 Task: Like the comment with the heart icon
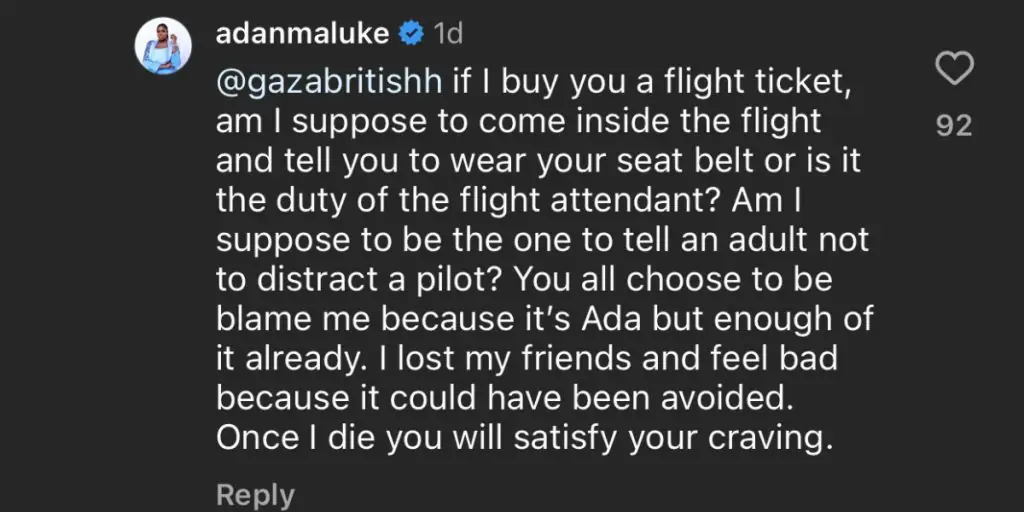tap(953, 70)
